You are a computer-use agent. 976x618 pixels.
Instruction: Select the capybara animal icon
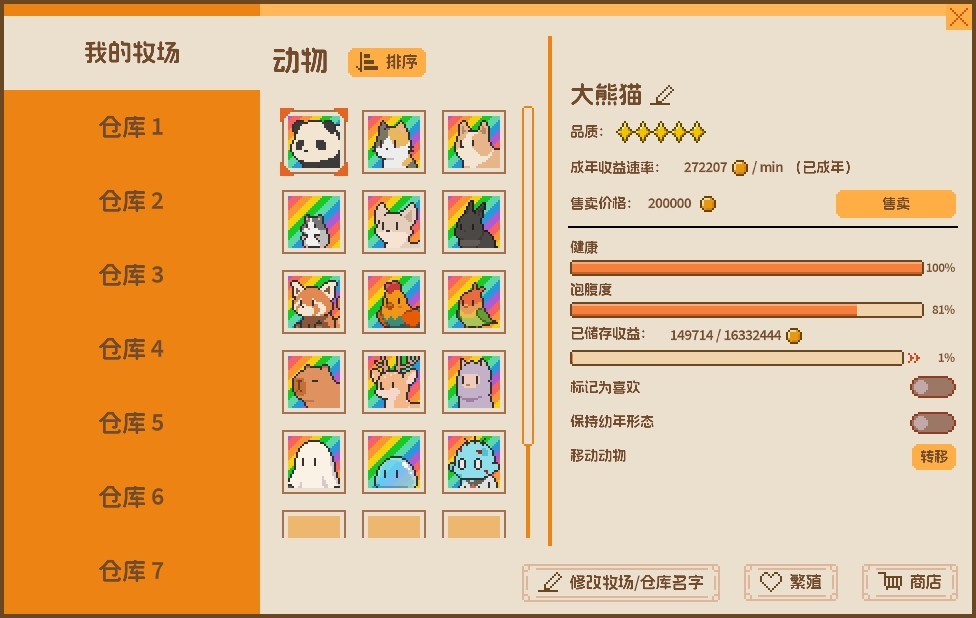click(314, 382)
